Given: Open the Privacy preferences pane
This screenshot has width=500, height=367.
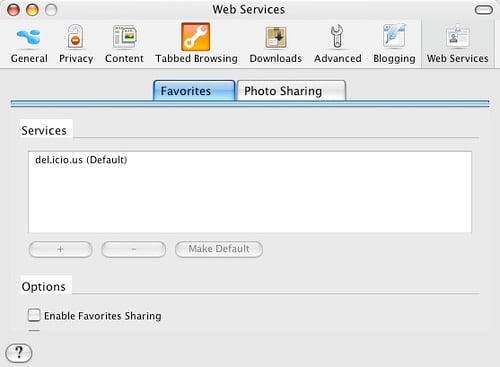Looking at the screenshot, I should click(x=76, y=44).
